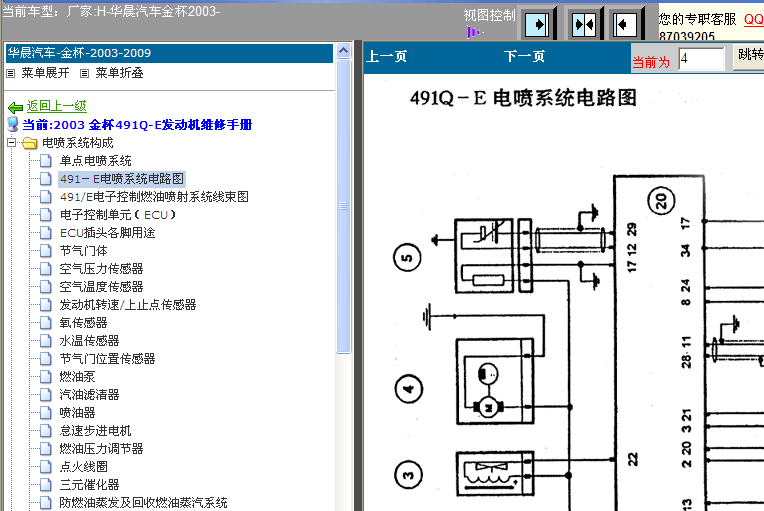This screenshot has height=511, width=764.
Task: Open 491-E电喷系统电路图 tree item
Action: point(122,179)
